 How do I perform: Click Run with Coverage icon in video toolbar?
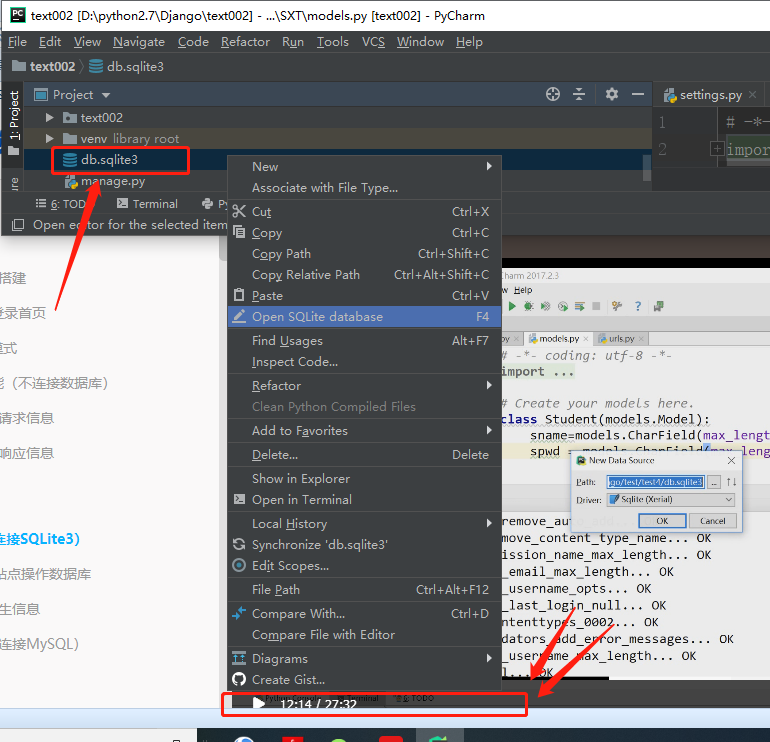point(545,306)
